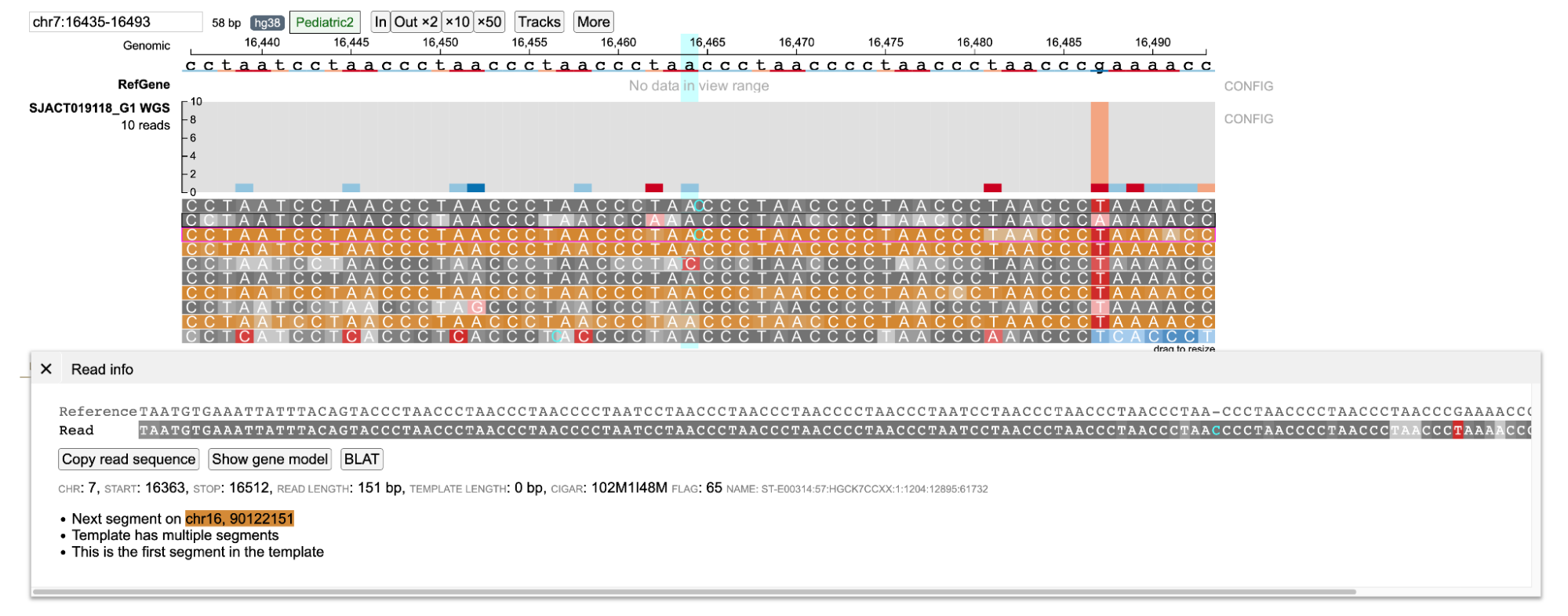Click the In zoom button

[x=380, y=22]
